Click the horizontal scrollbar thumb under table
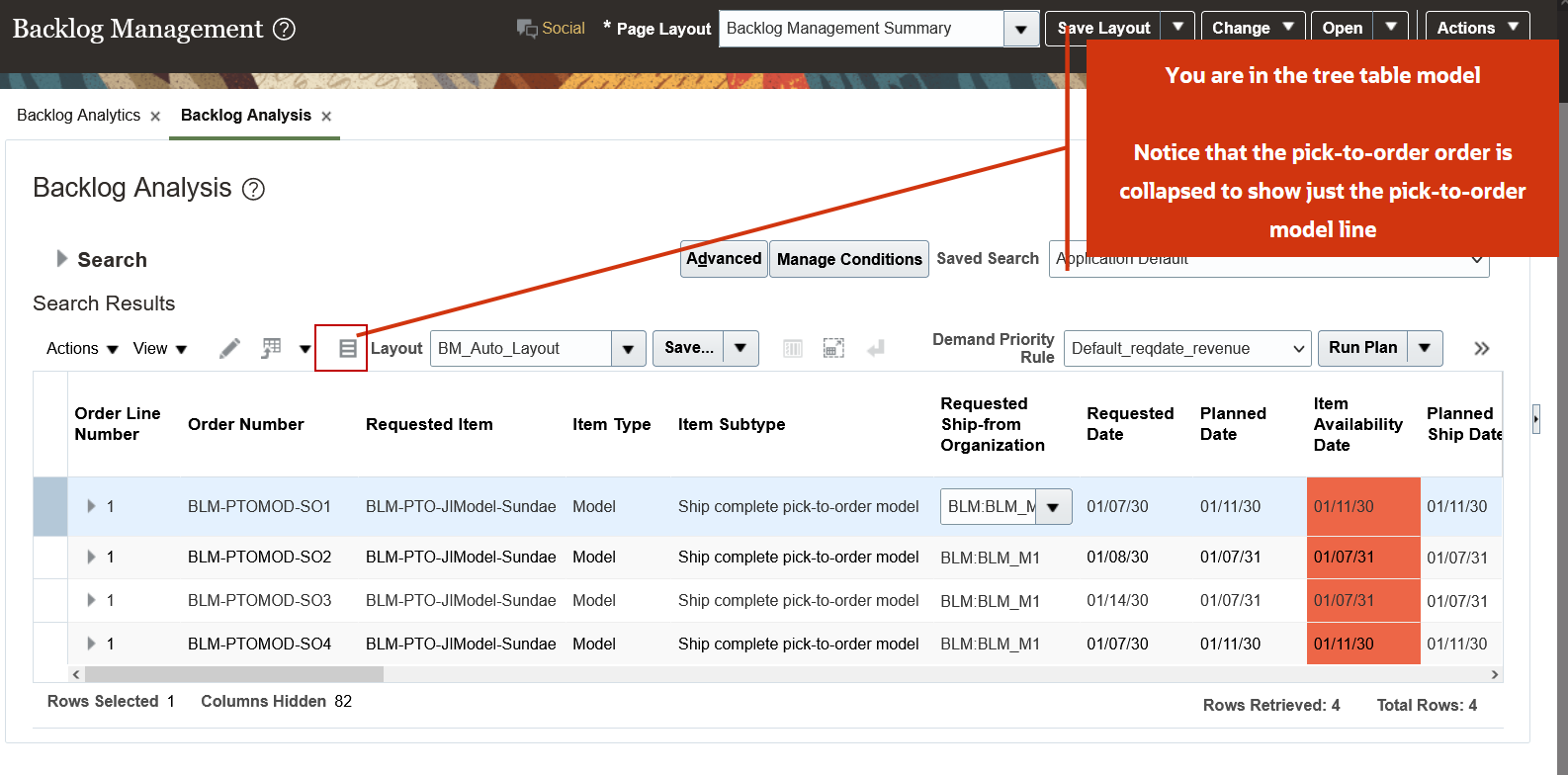This screenshot has height=775, width=1568. 234,674
